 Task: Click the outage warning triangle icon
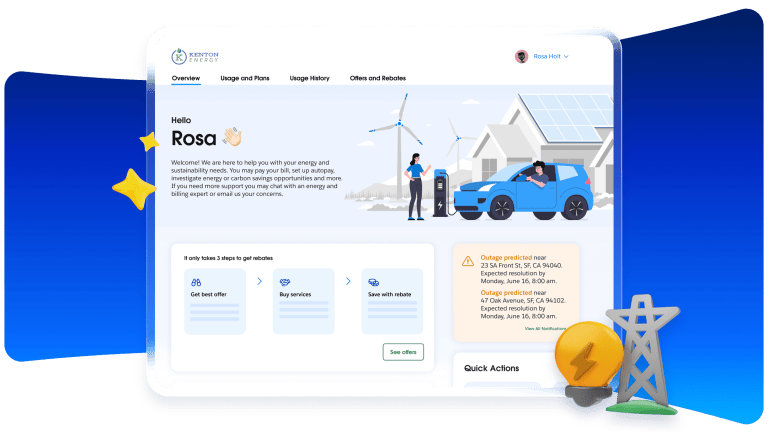[x=468, y=261]
